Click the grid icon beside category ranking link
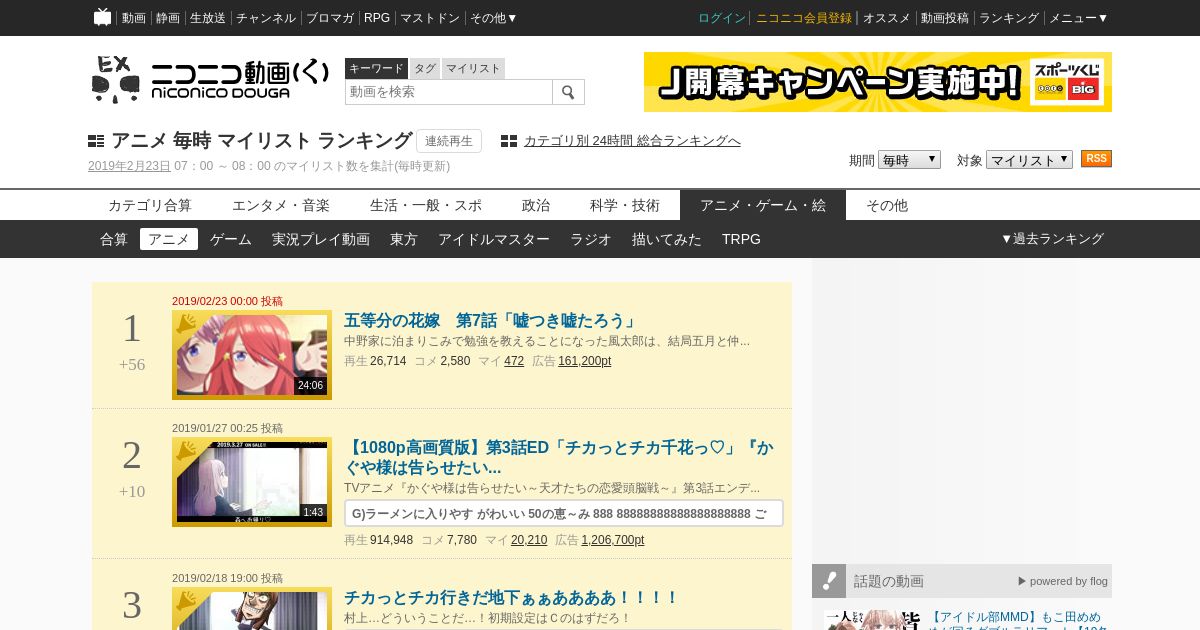Viewport: 1200px width, 630px height. [x=509, y=141]
